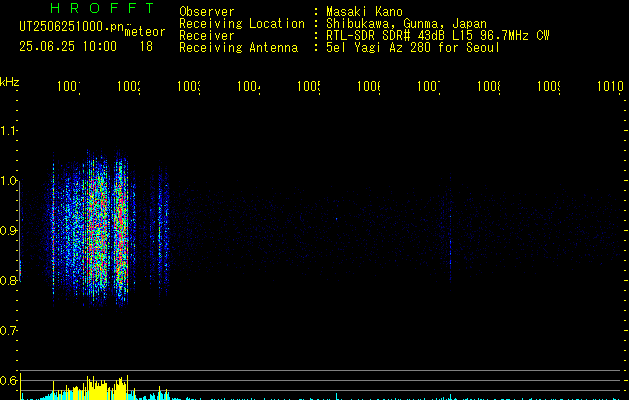Click the meteor count 18
This screenshot has height=400, width=629.
pyautogui.click(x=146, y=47)
